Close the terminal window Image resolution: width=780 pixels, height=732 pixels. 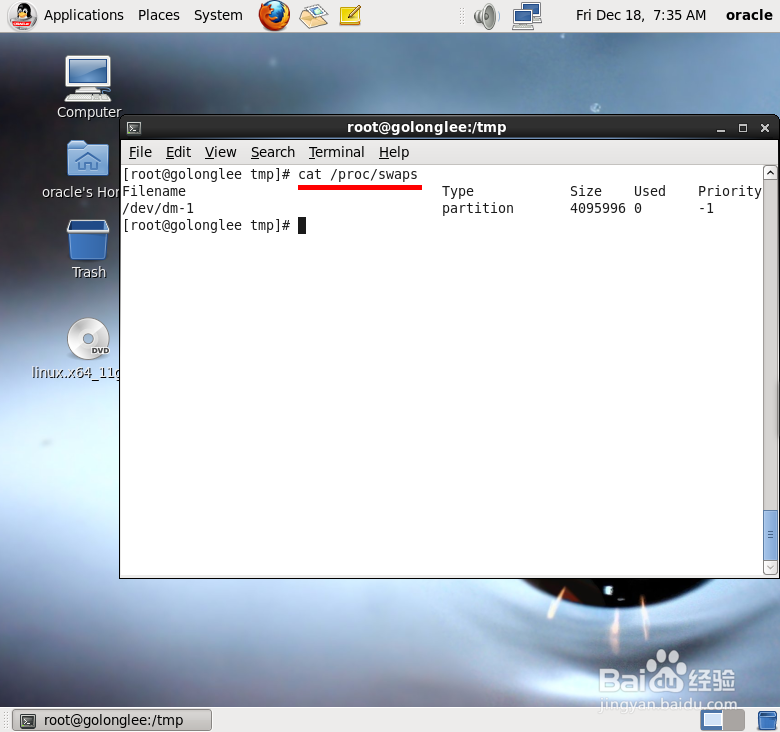click(x=765, y=128)
